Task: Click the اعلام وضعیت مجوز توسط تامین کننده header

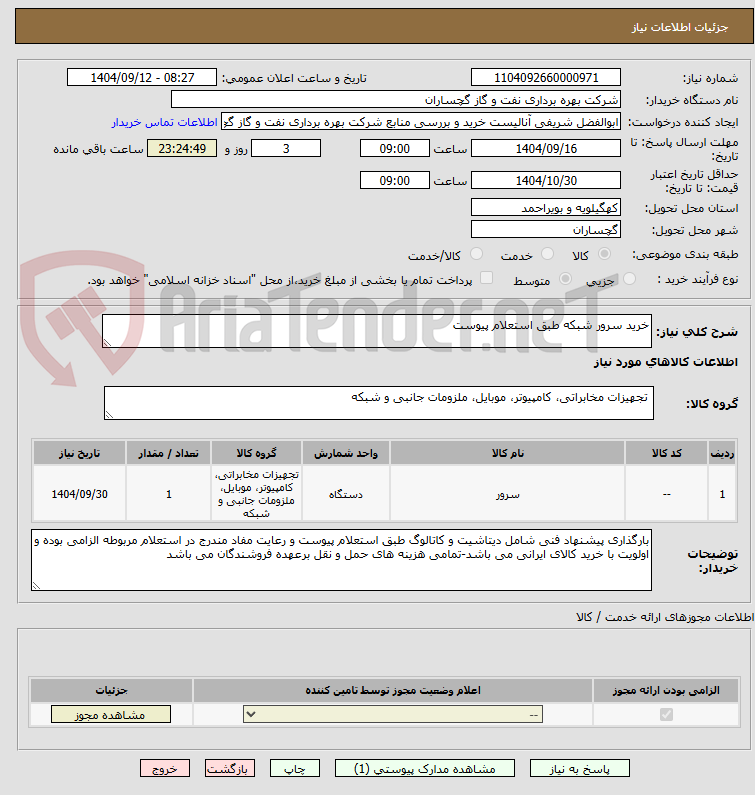Action: [393, 690]
